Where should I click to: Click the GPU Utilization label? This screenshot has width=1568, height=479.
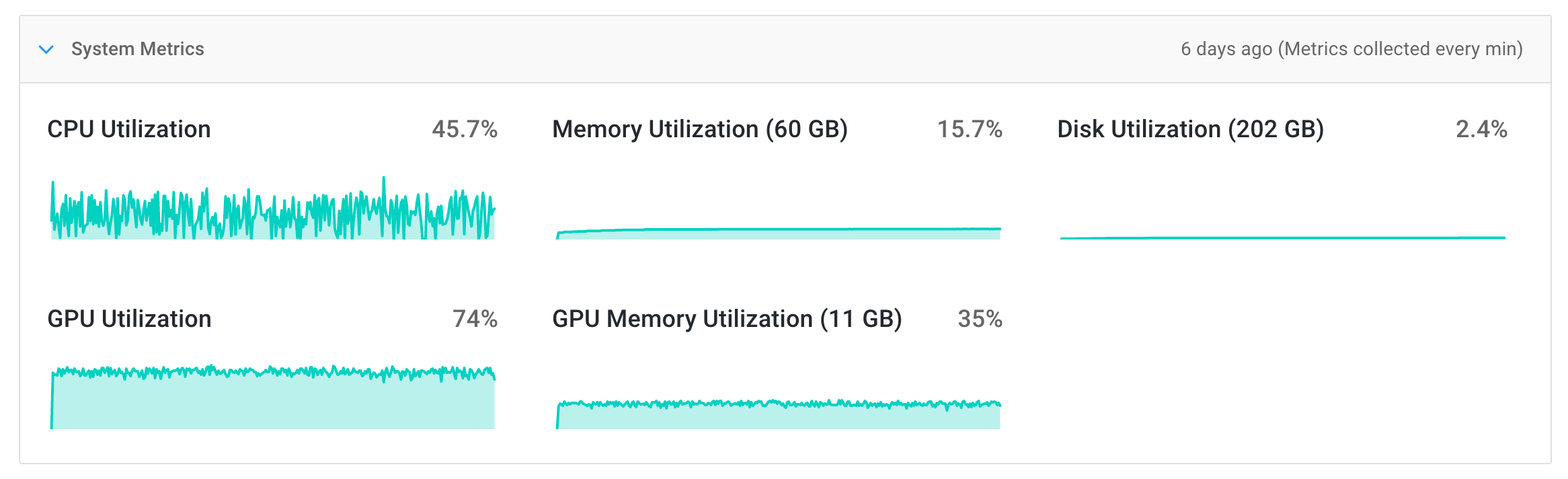coord(129,319)
